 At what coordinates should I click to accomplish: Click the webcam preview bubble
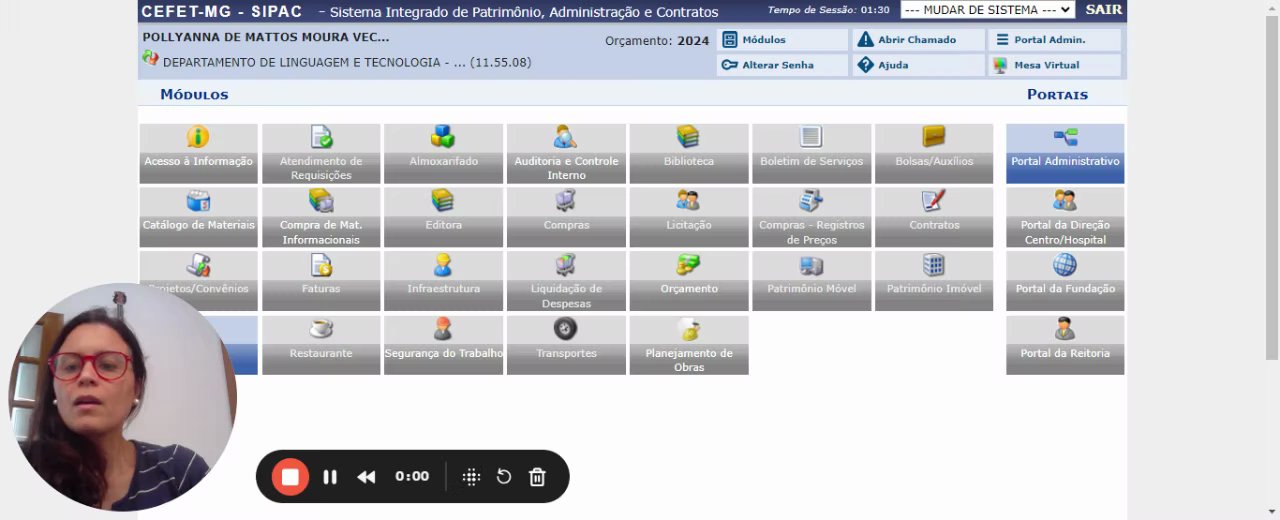(122, 397)
